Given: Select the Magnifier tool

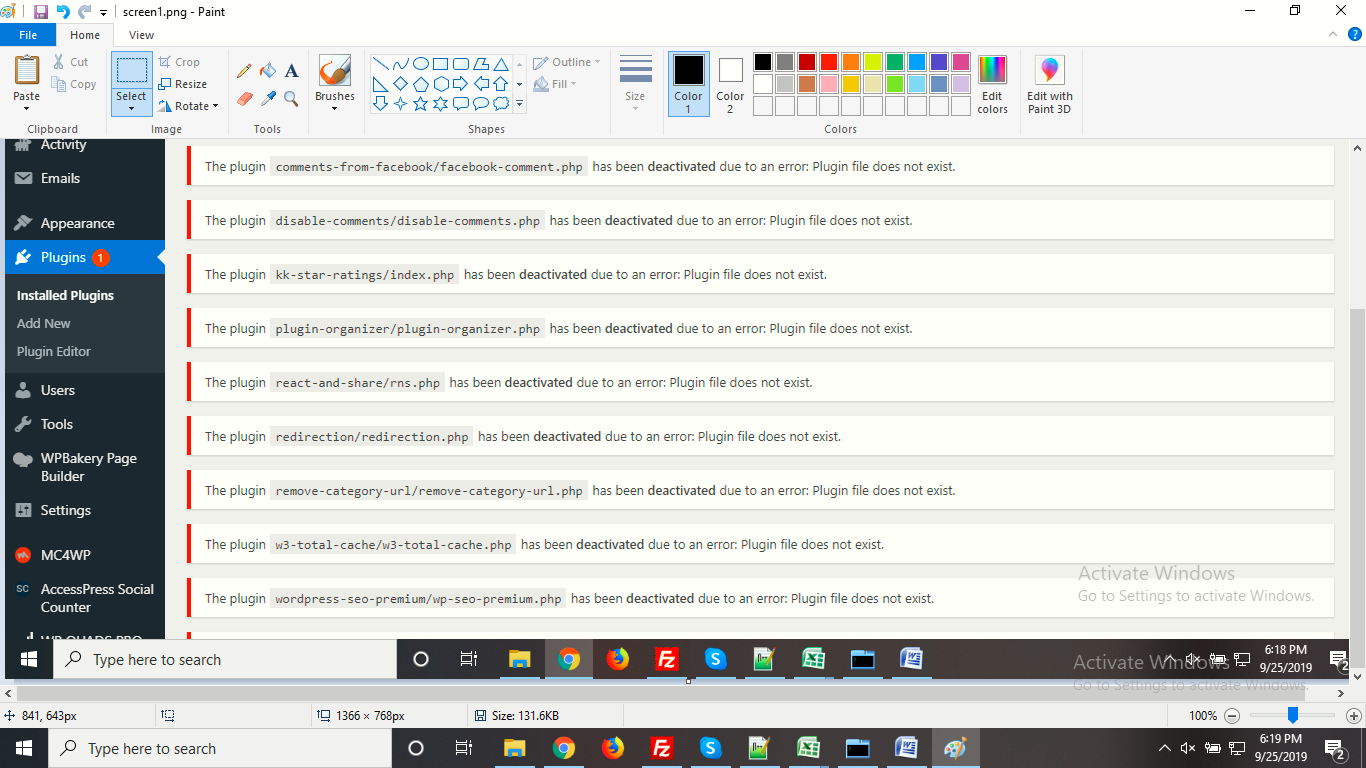Looking at the screenshot, I should [291, 98].
